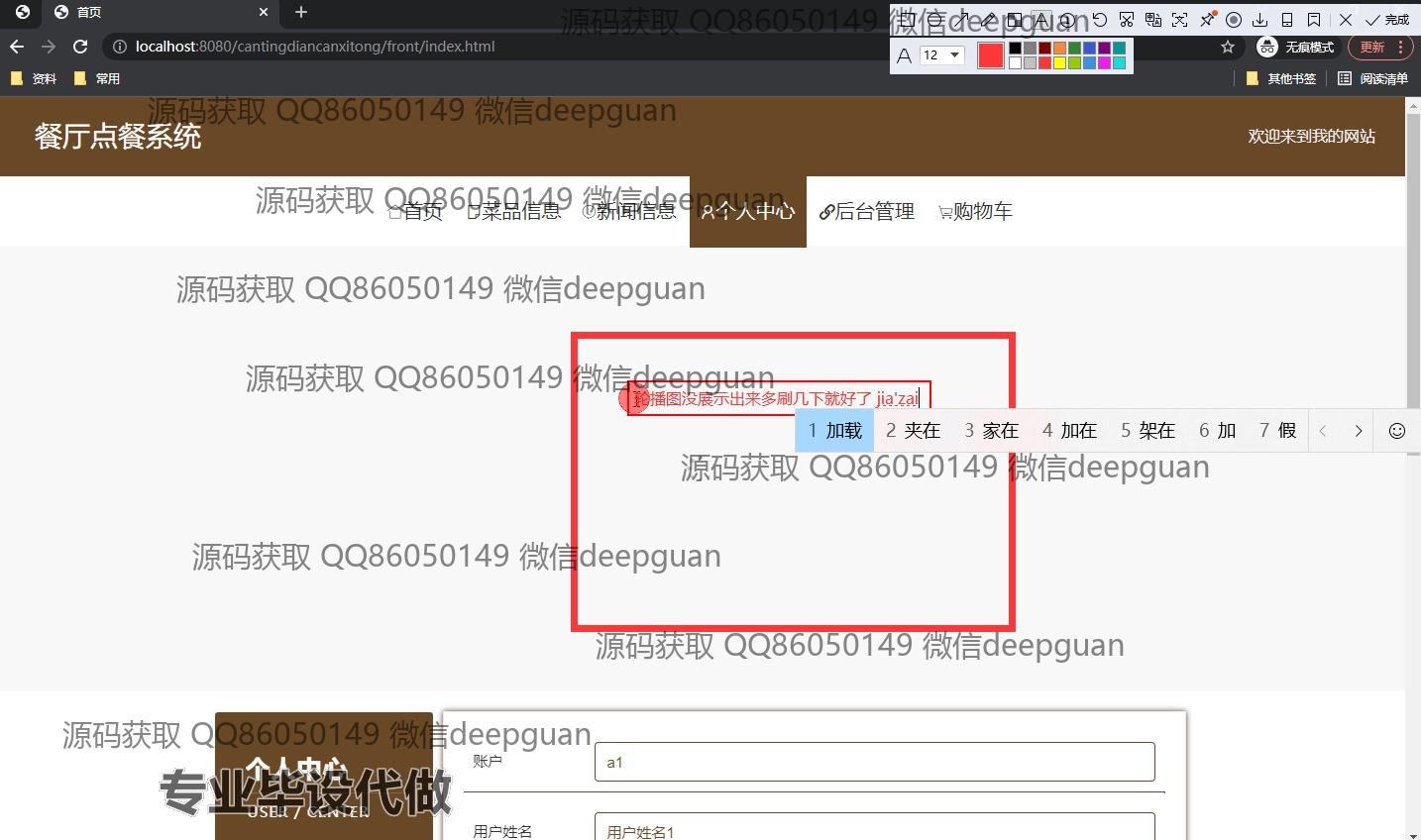Click the pin screenshot icon
This screenshot has width=1421, height=840.
click(x=1207, y=20)
